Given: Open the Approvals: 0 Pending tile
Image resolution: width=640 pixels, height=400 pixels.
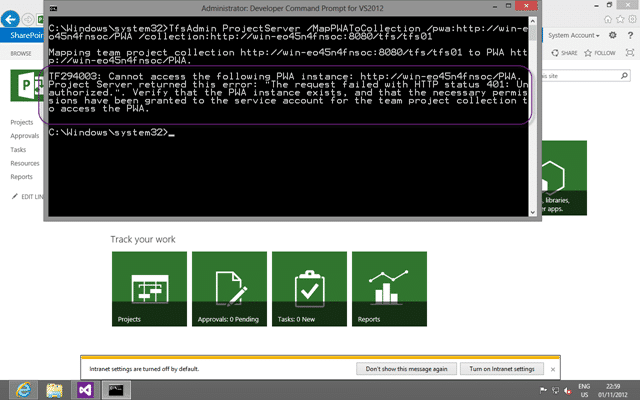Looking at the screenshot, I should (x=229, y=289).
